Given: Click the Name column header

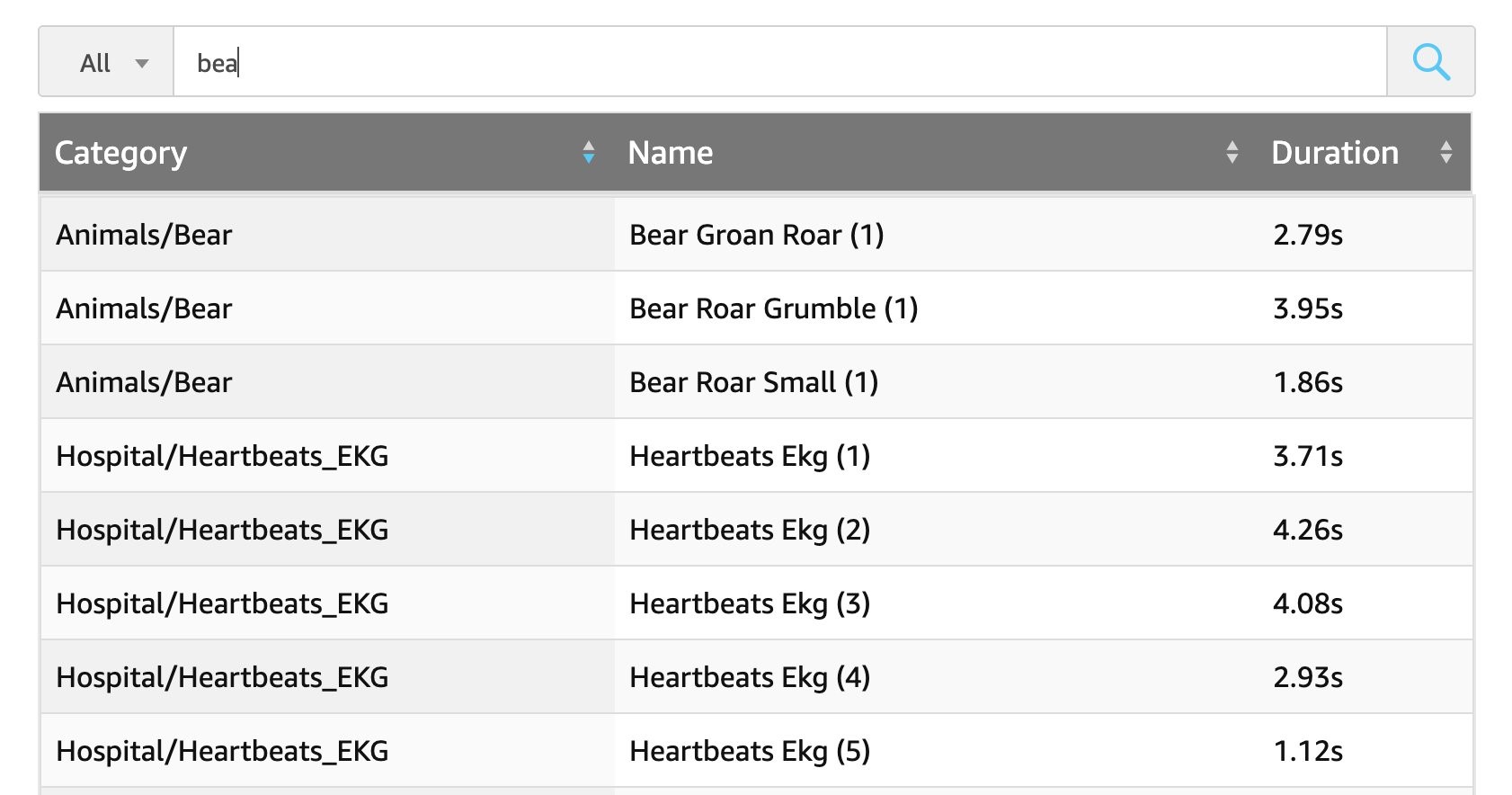Looking at the screenshot, I should coord(671,153).
